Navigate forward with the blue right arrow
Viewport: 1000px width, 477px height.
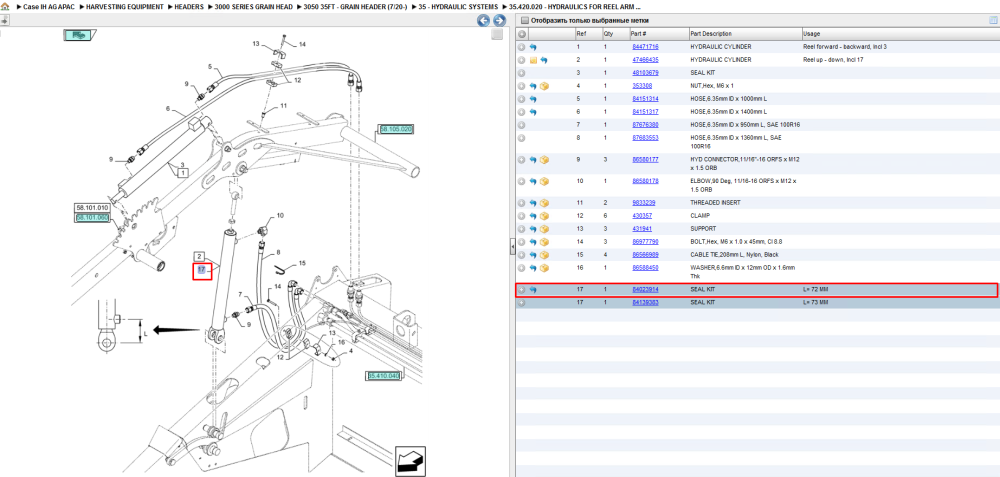point(499,20)
